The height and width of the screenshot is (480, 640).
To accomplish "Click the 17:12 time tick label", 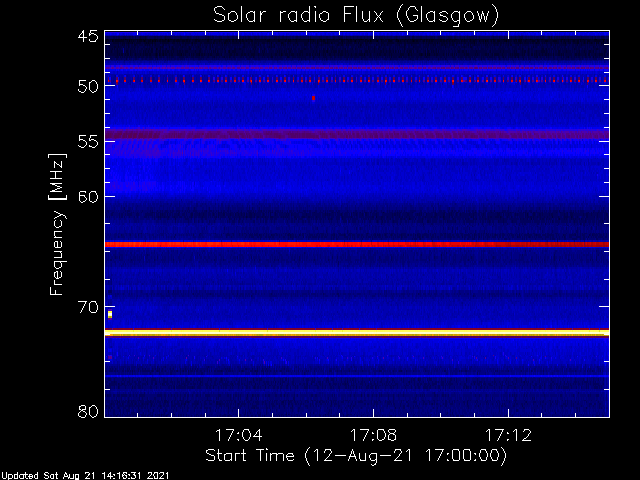I will point(509,435).
